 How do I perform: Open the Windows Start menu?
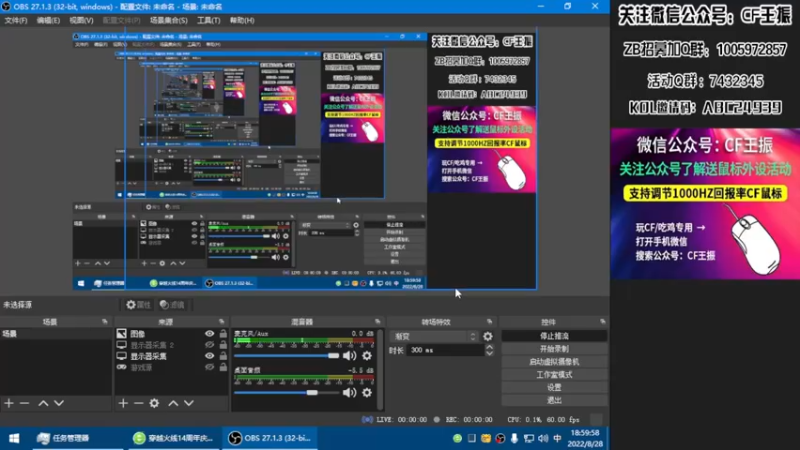point(14,438)
